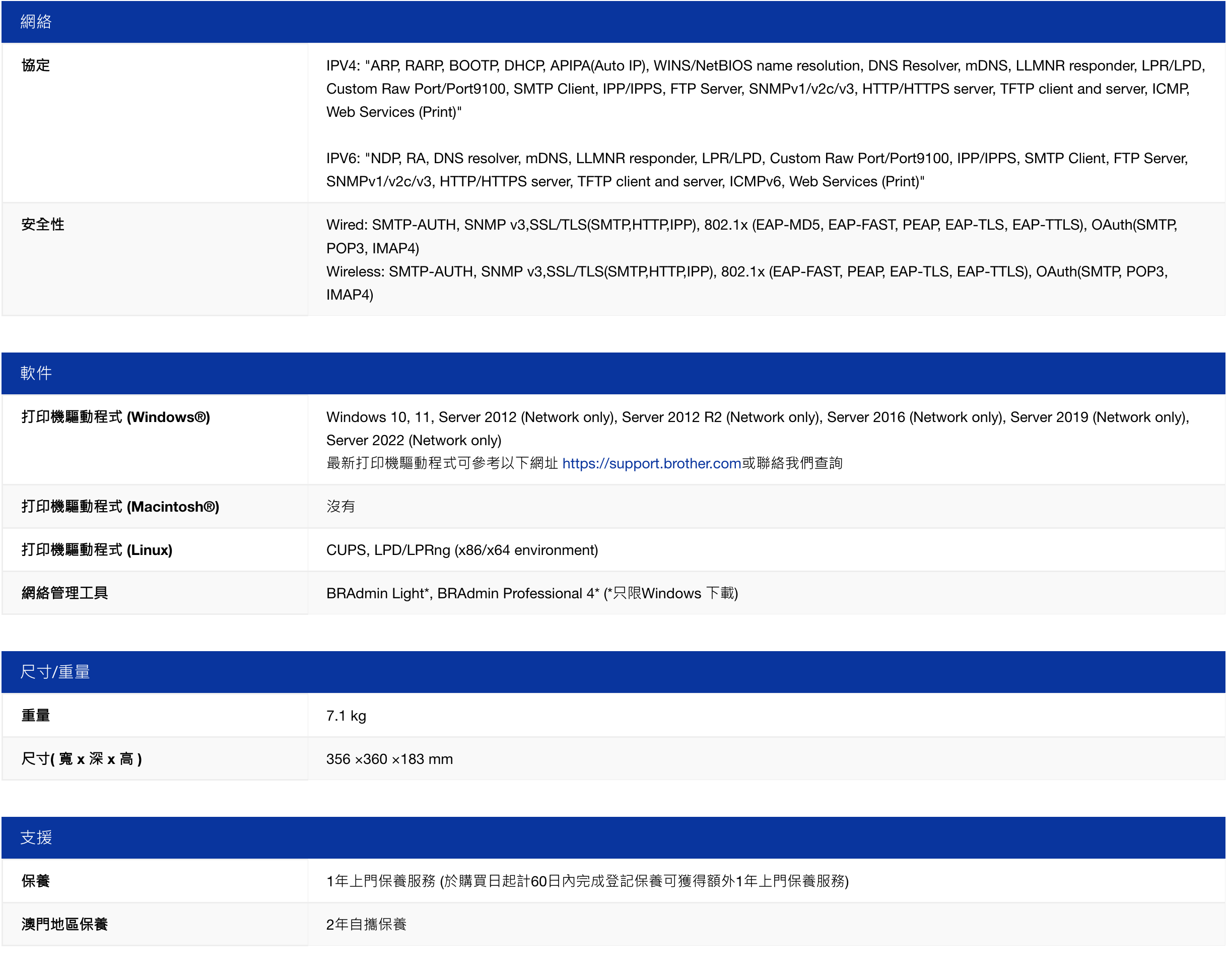This screenshot has width=1227, height=980.
Task: Click the Linux printer driver label
Action: pos(97,550)
